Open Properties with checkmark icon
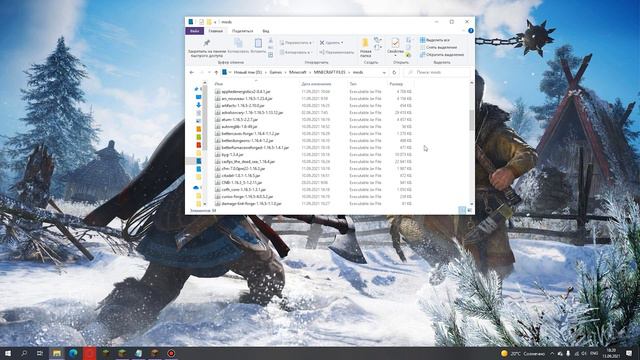 pyautogui.click(x=395, y=47)
